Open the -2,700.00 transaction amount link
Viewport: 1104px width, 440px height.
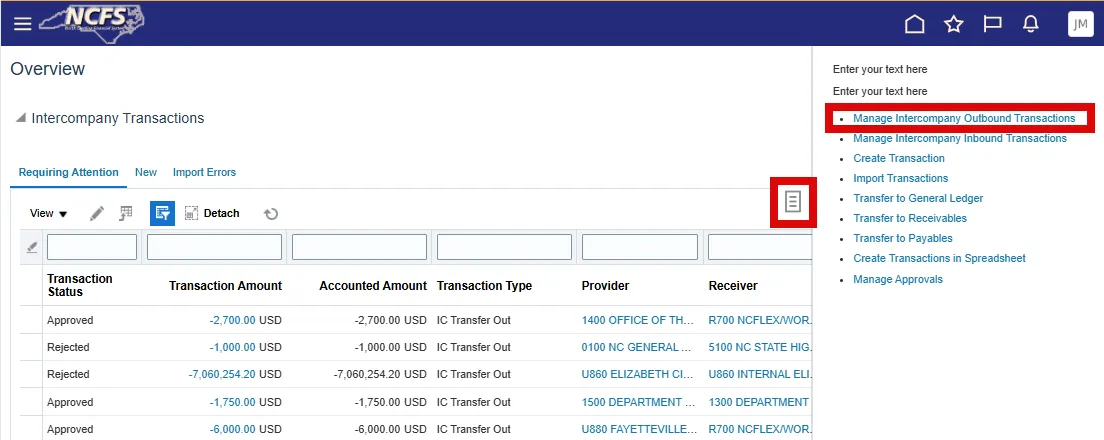tap(232, 320)
